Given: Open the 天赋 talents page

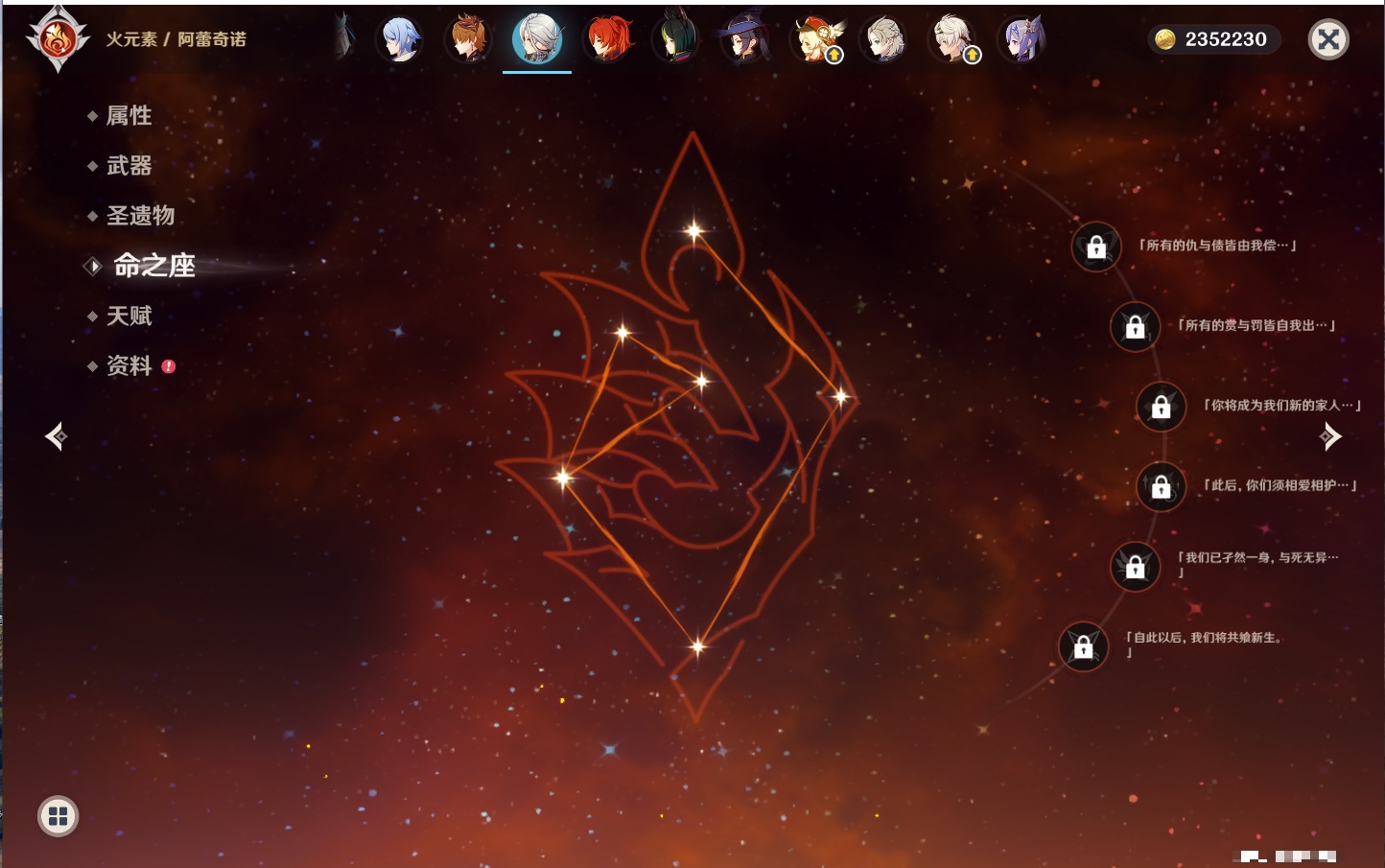Looking at the screenshot, I should (x=129, y=316).
